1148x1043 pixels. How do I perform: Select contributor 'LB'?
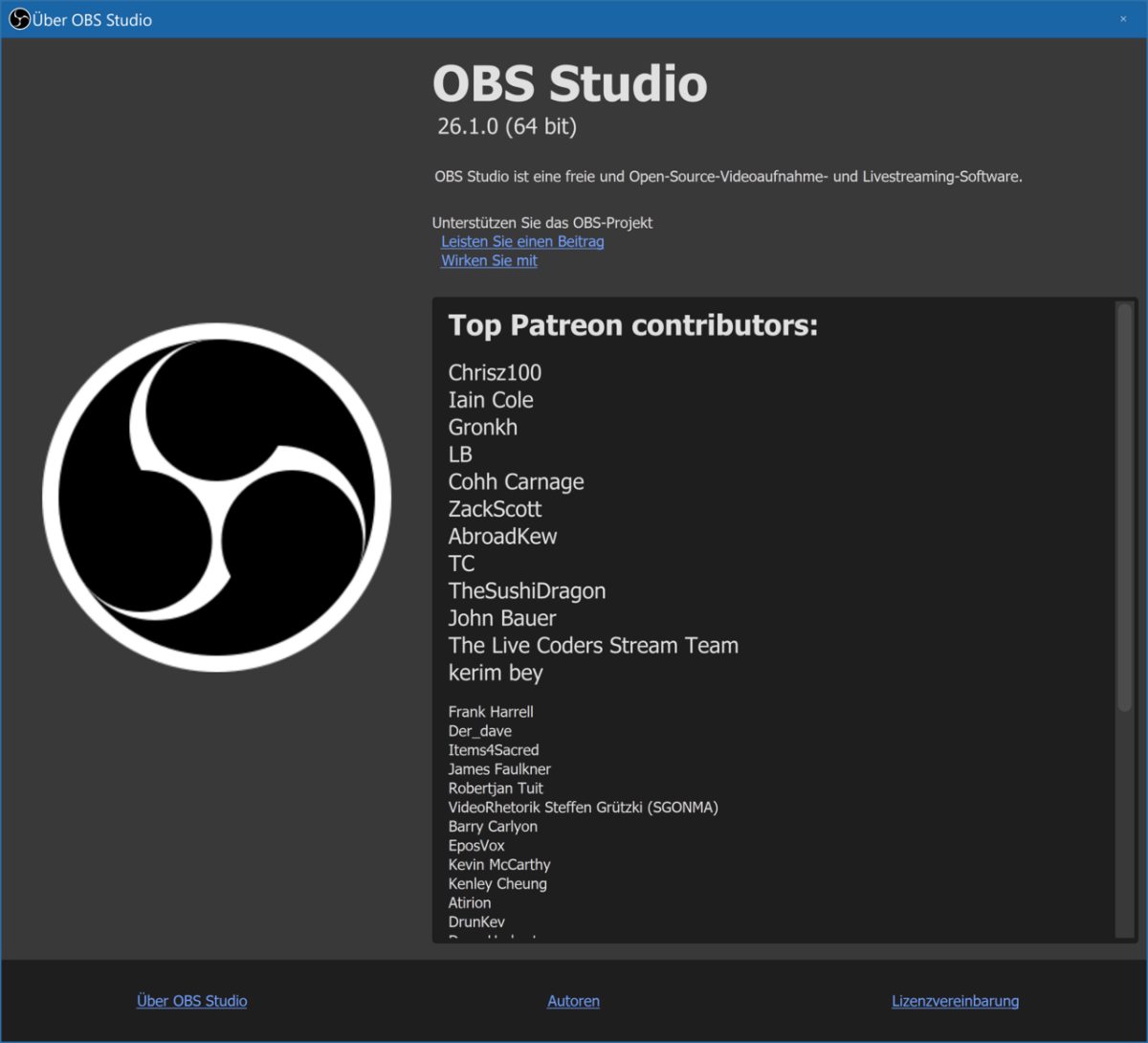[460, 455]
